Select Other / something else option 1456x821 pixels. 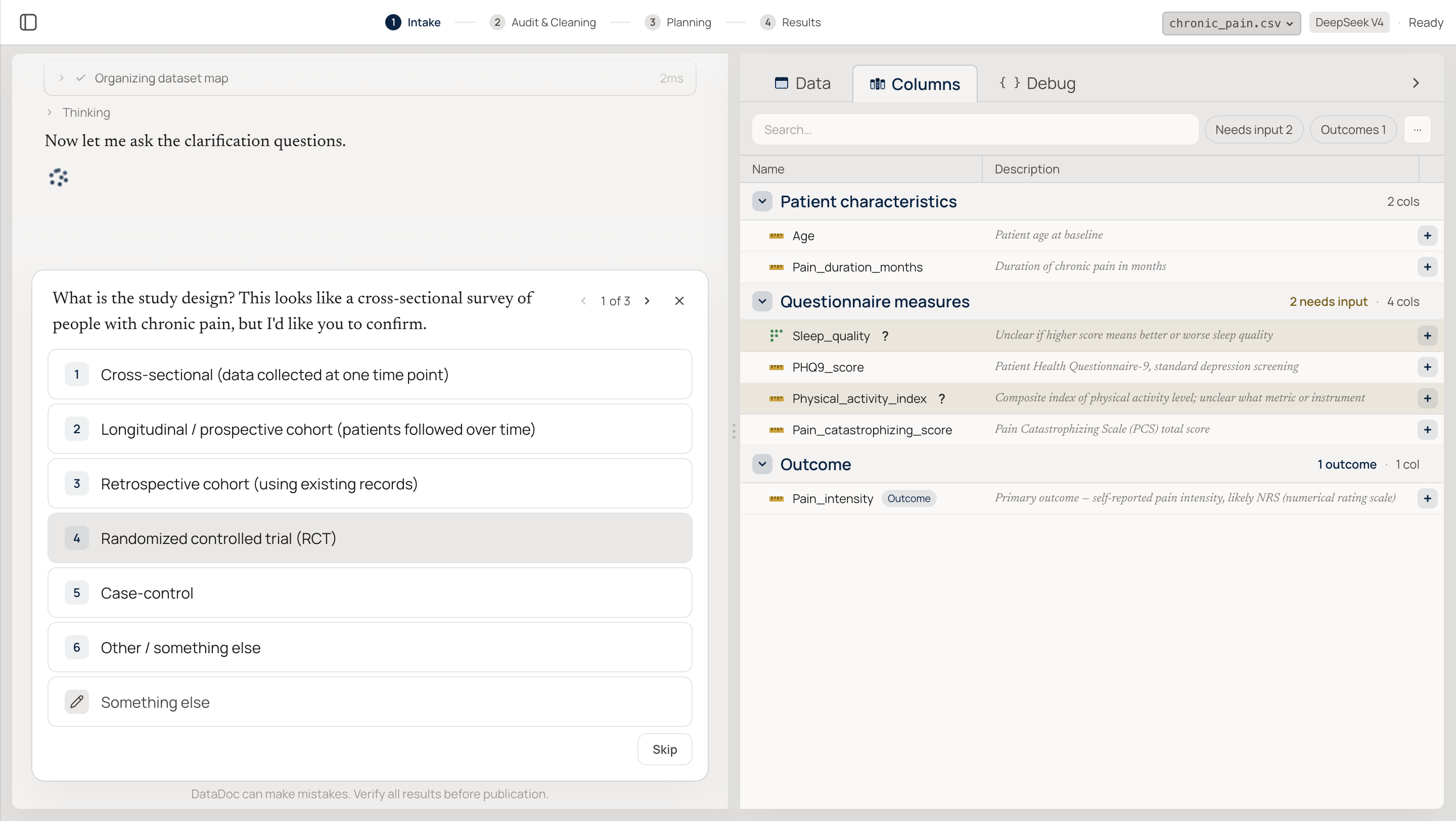(x=370, y=648)
